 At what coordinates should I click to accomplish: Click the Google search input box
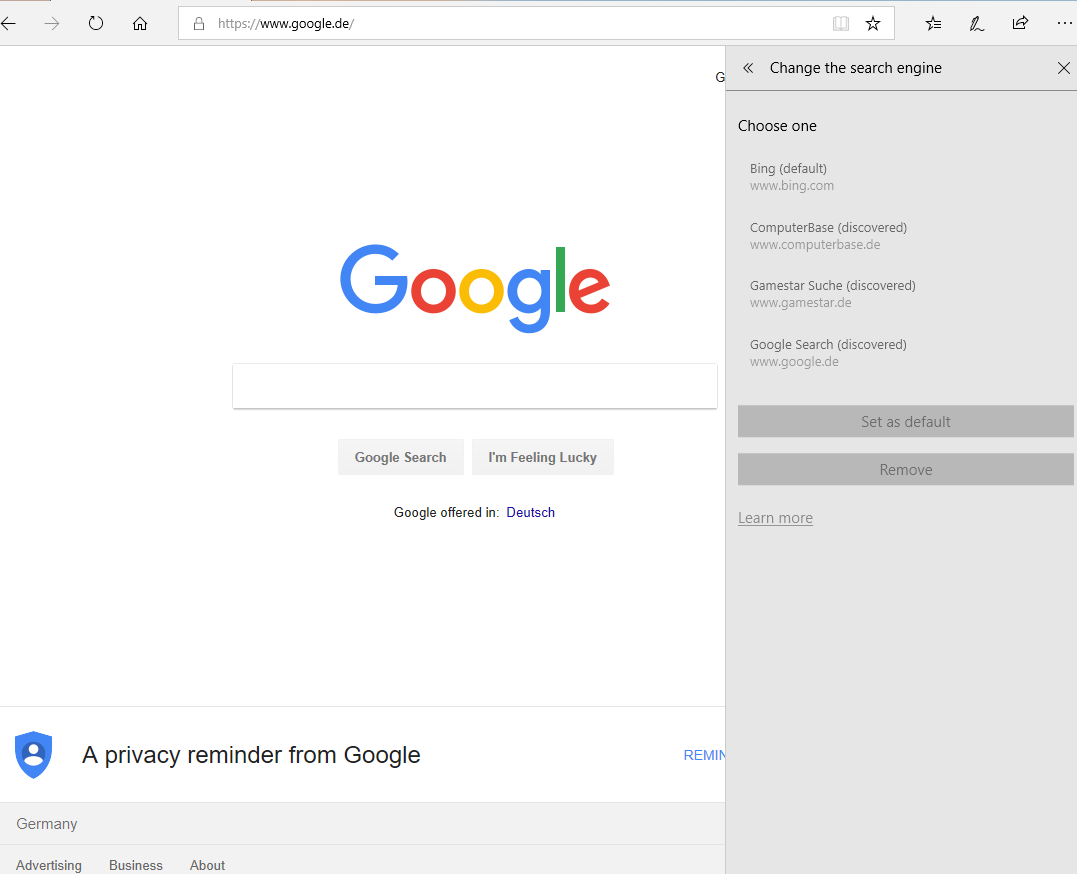[475, 386]
